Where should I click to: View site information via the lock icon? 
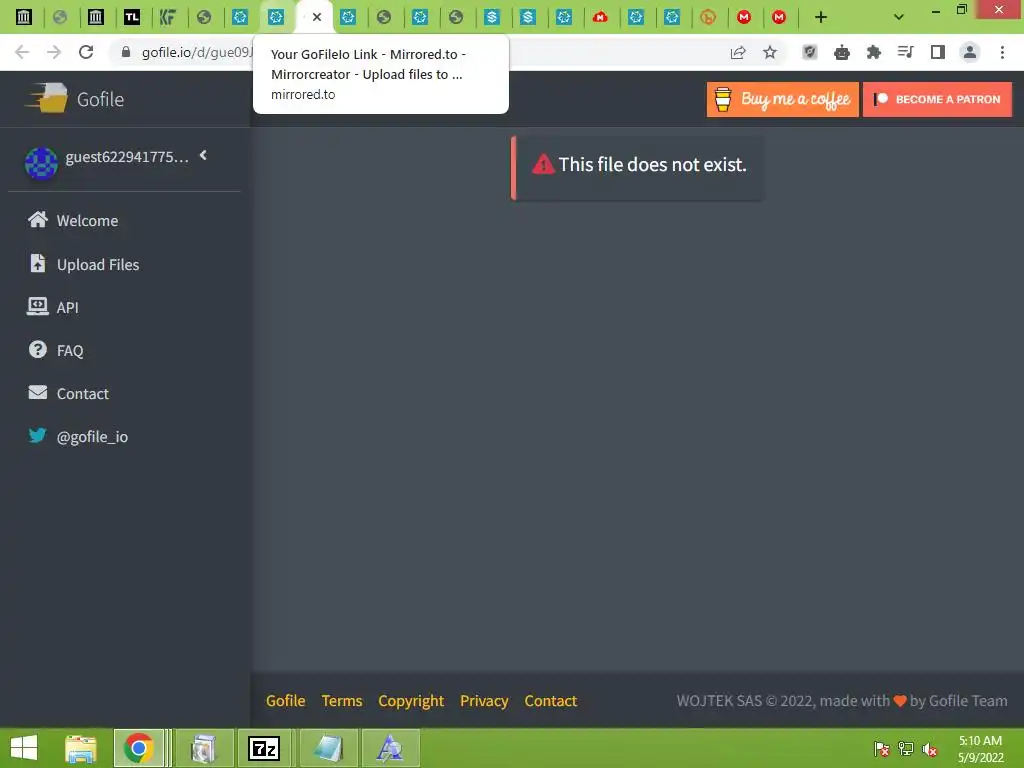126,52
